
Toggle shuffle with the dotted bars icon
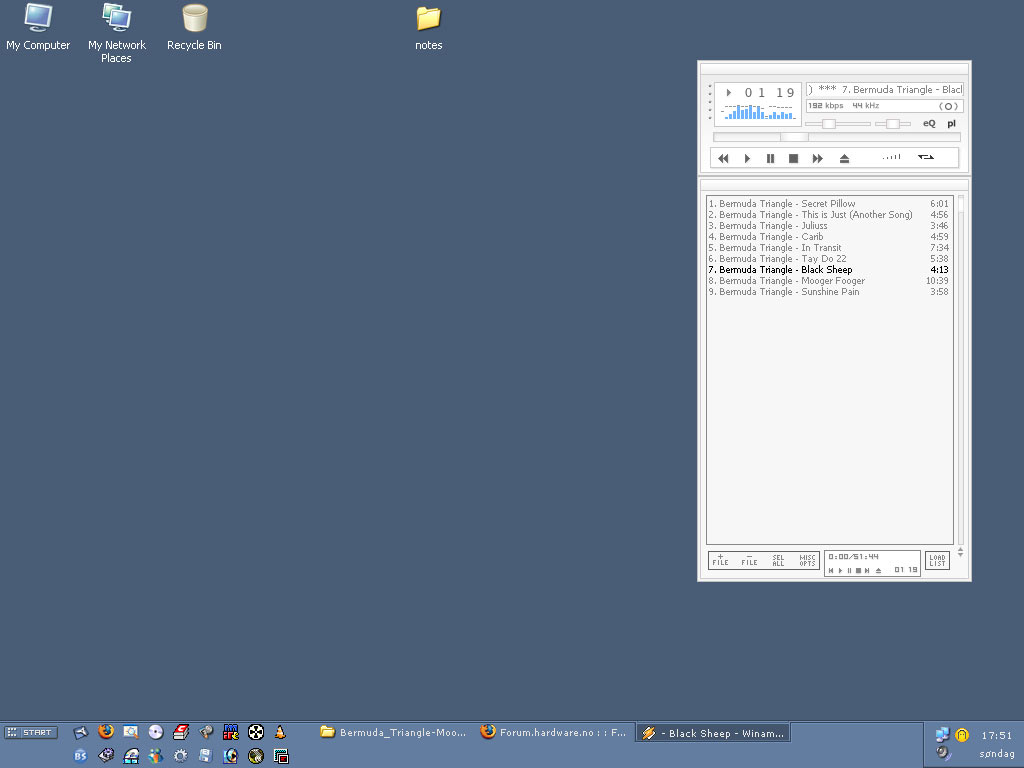click(891, 157)
